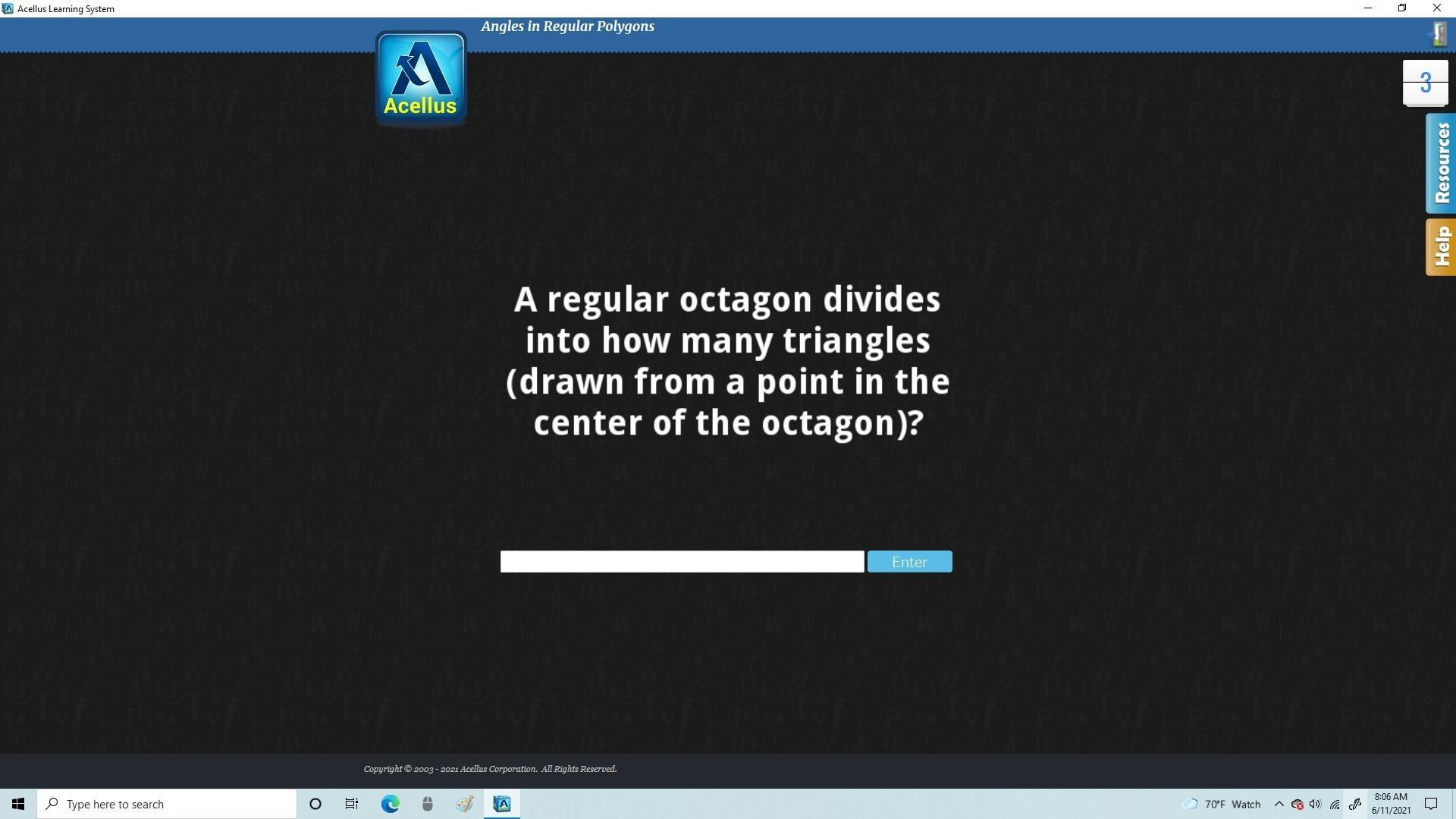Toggle the volume speaker icon
The width and height of the screenshot is (1456, 819).
[1315, 804]
